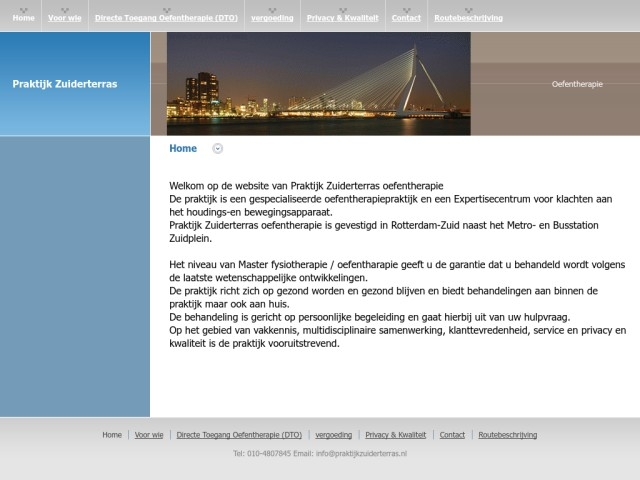
Task: Open Privacy & Kwaliteit from top menu
Action: (343, 18)
